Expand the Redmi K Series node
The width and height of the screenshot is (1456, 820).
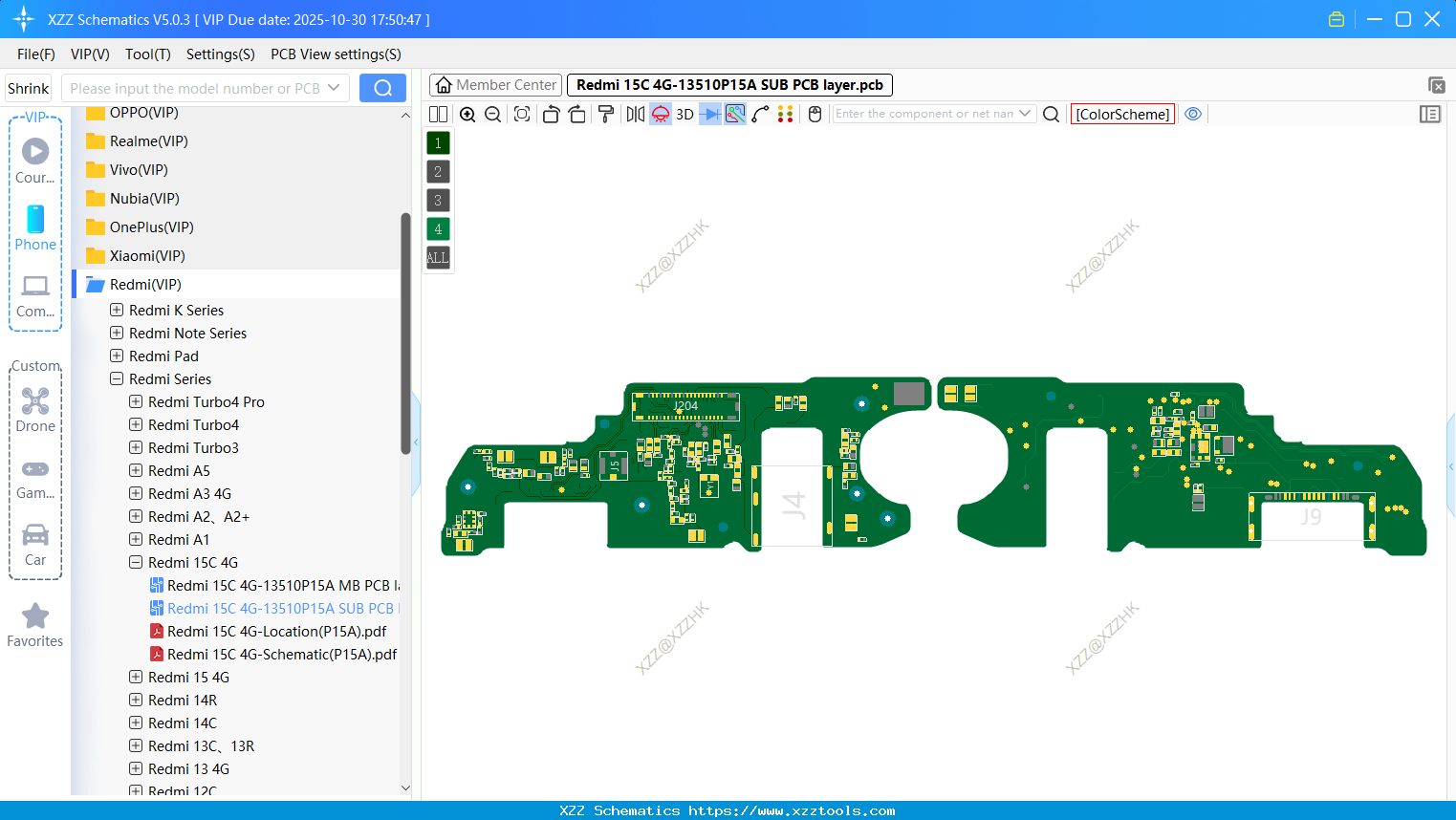[x=117, y=310]
